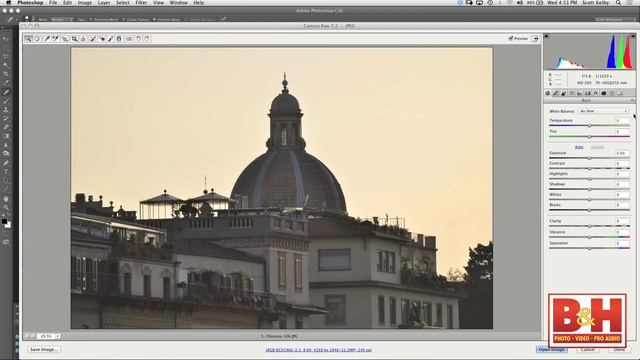Choose the Straighten tool
Image resolution: width=640 pixels, height=360 pixels.
(83, 39)
